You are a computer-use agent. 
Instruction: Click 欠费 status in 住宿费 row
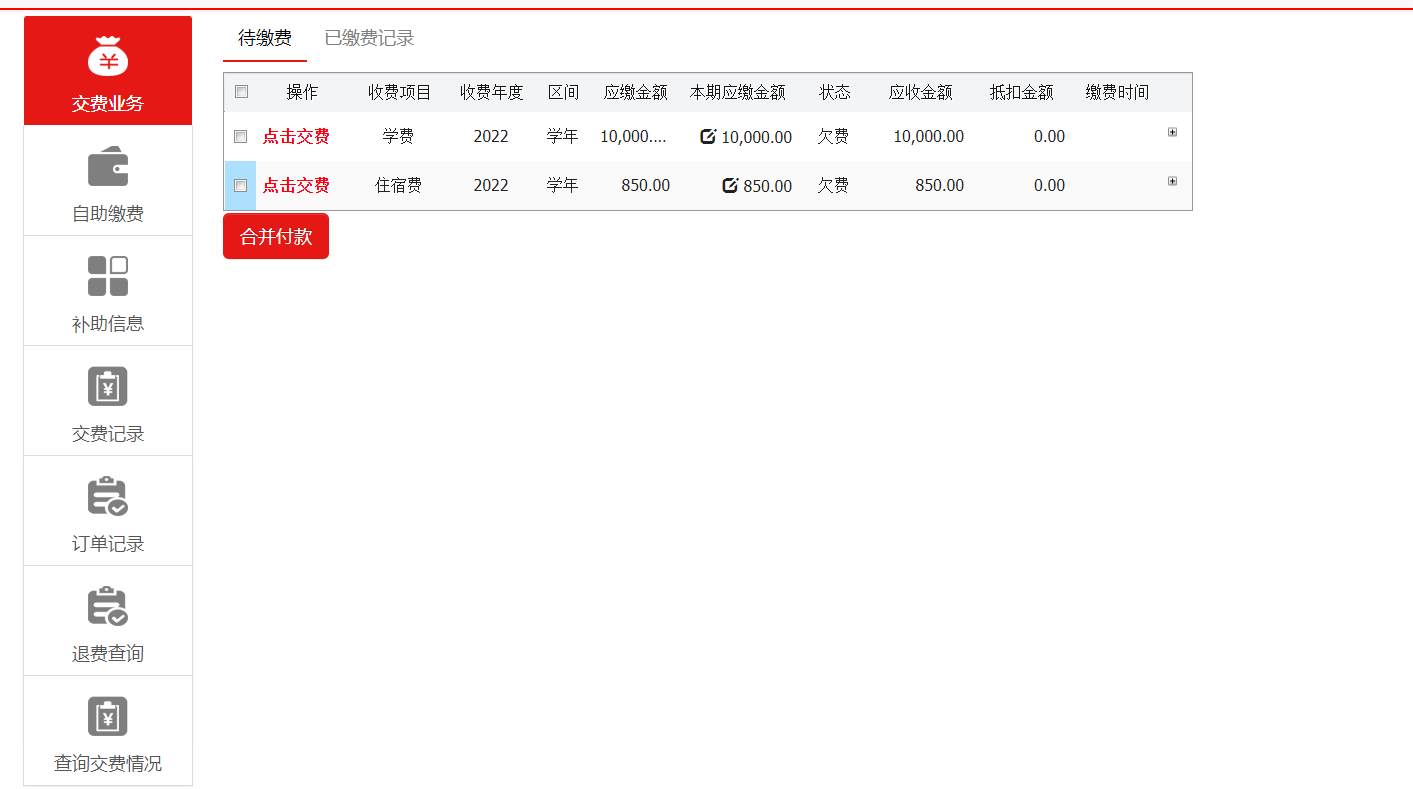(x=833, y=185)
